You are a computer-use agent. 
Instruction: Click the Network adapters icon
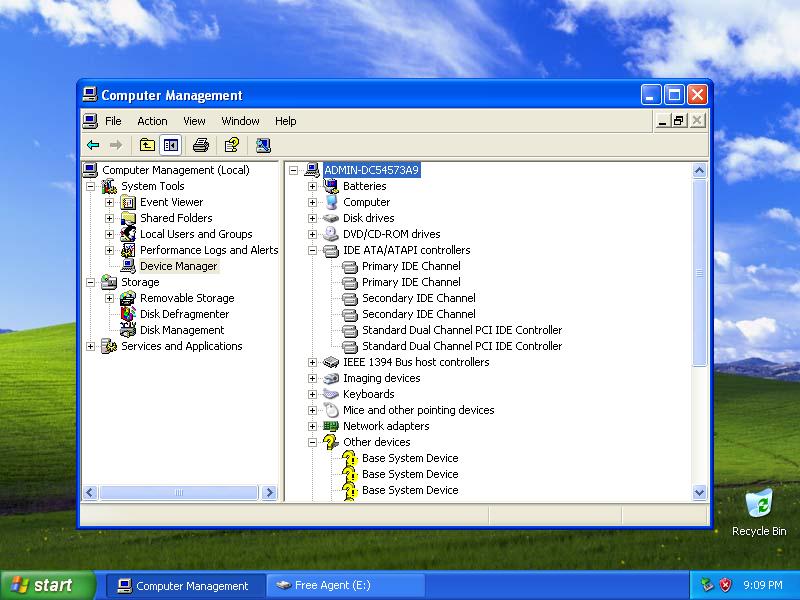pyautogui.click(x=331, y=426)
